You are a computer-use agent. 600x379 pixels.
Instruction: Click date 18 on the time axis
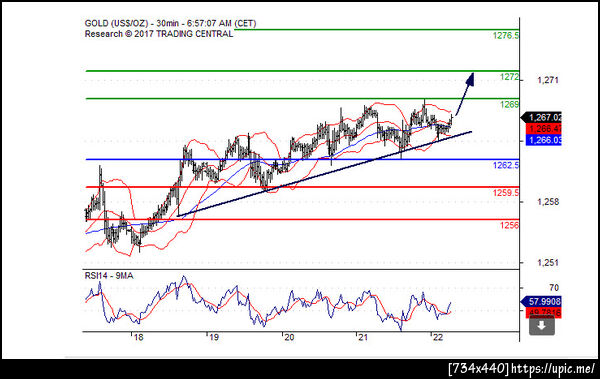click(x=138, y=337)
